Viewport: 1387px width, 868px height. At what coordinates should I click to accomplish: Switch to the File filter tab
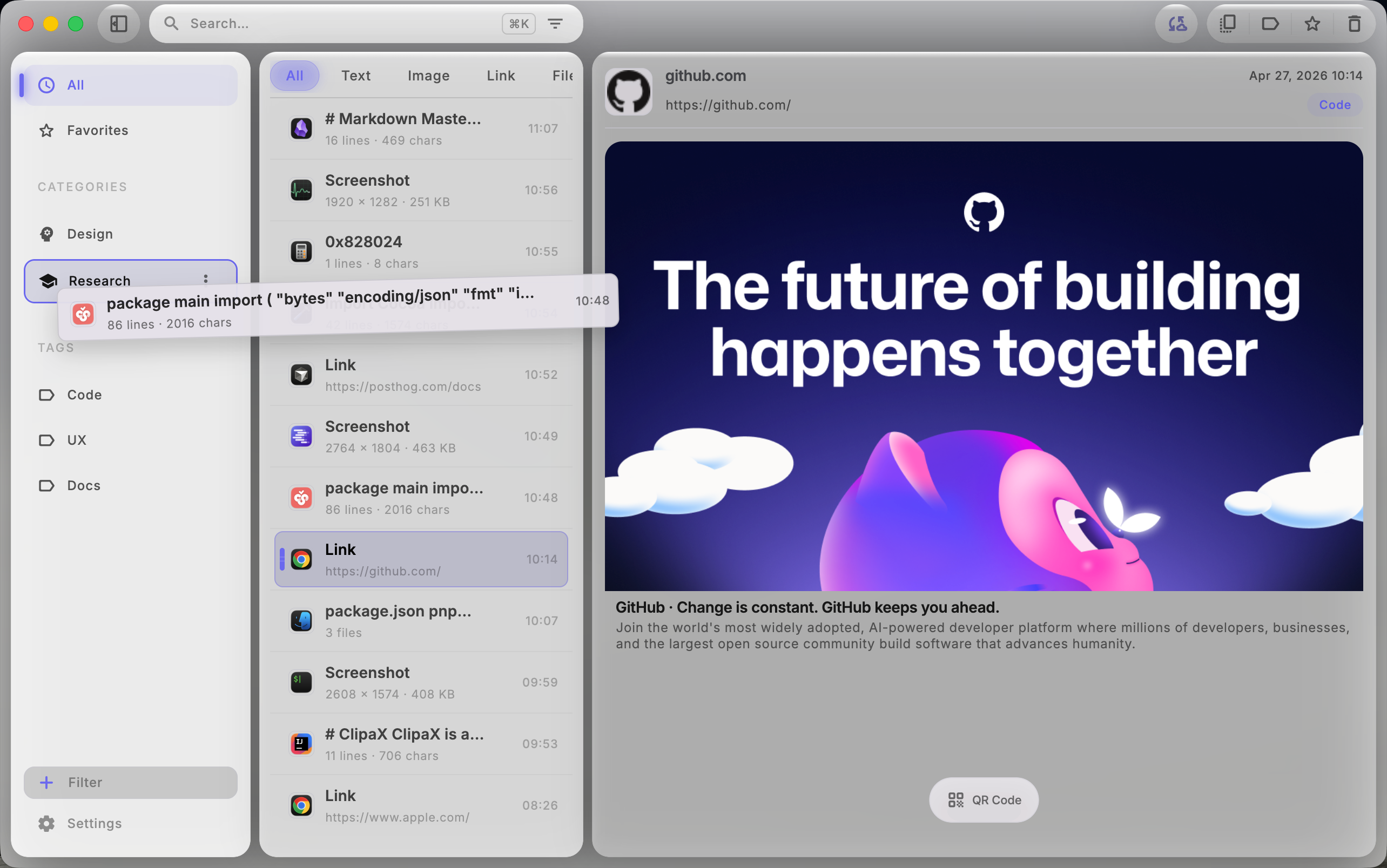(x=562, y=75)
